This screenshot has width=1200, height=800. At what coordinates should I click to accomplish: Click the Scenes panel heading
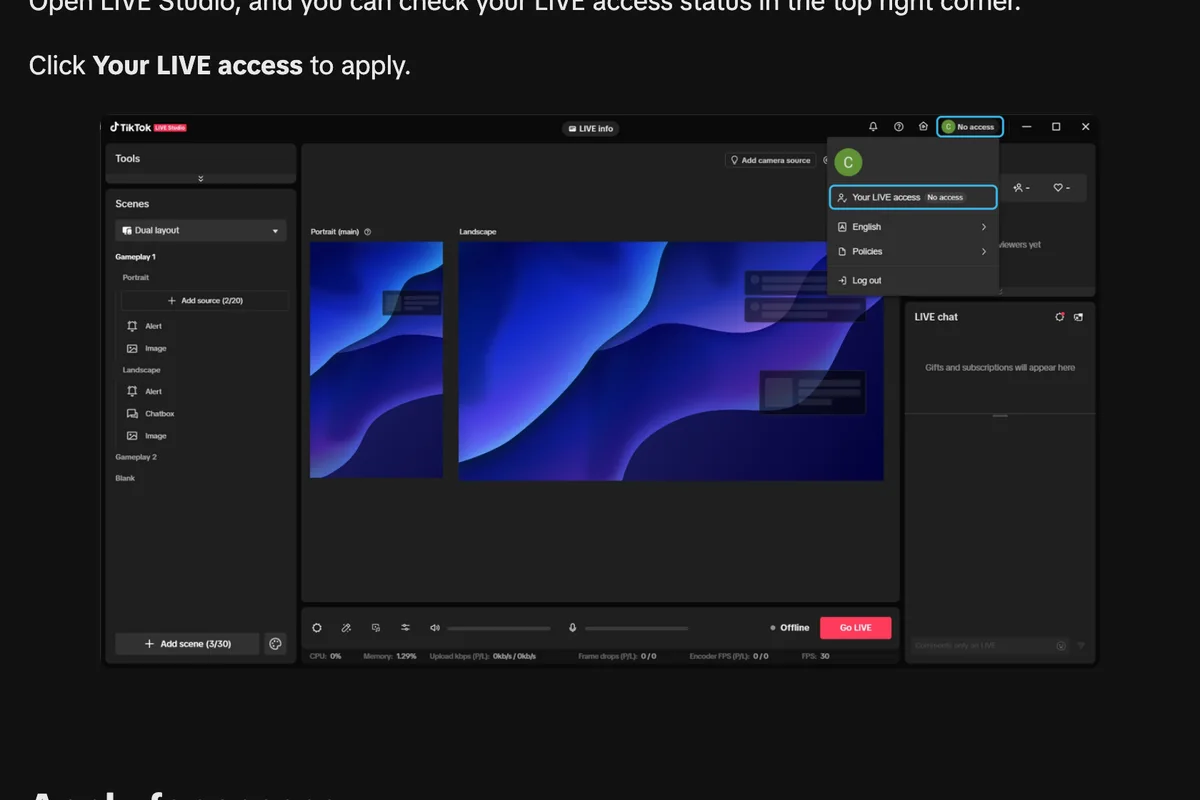pyautogui.click(x=132, y=204)
